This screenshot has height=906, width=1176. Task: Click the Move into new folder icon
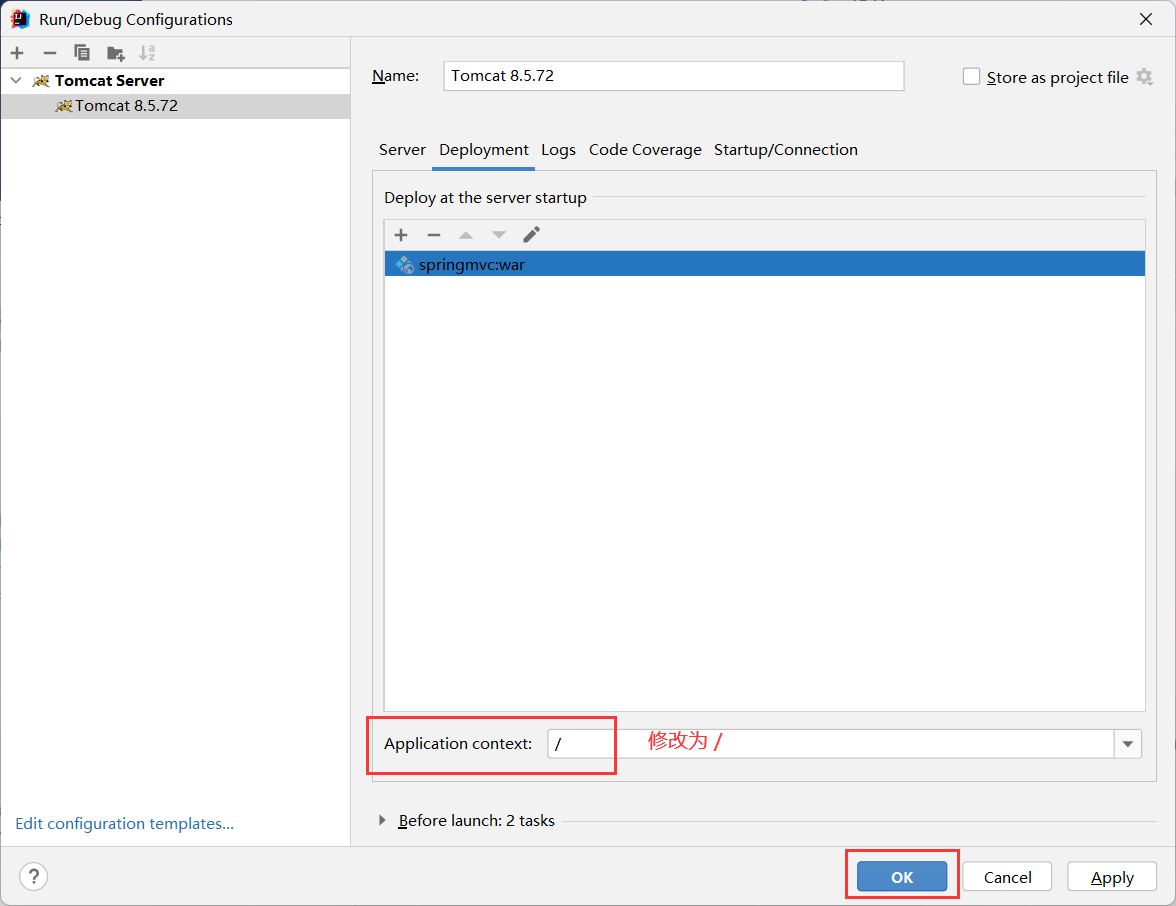point(116,52)
